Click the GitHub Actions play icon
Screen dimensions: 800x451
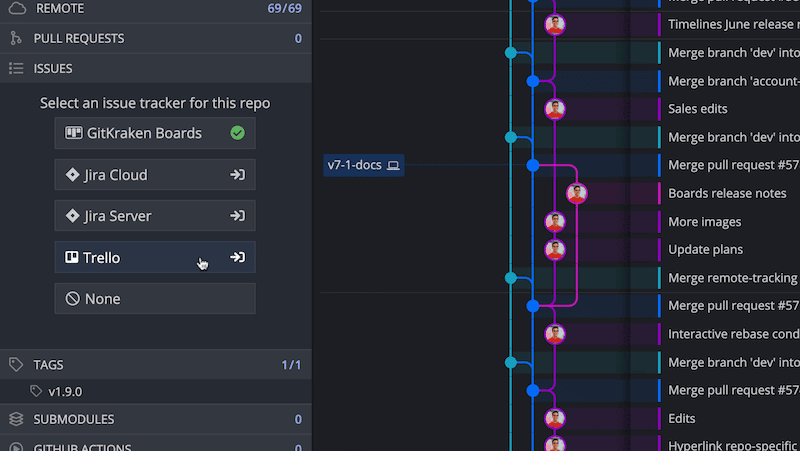pyautogui.click(x=15, y=447)
